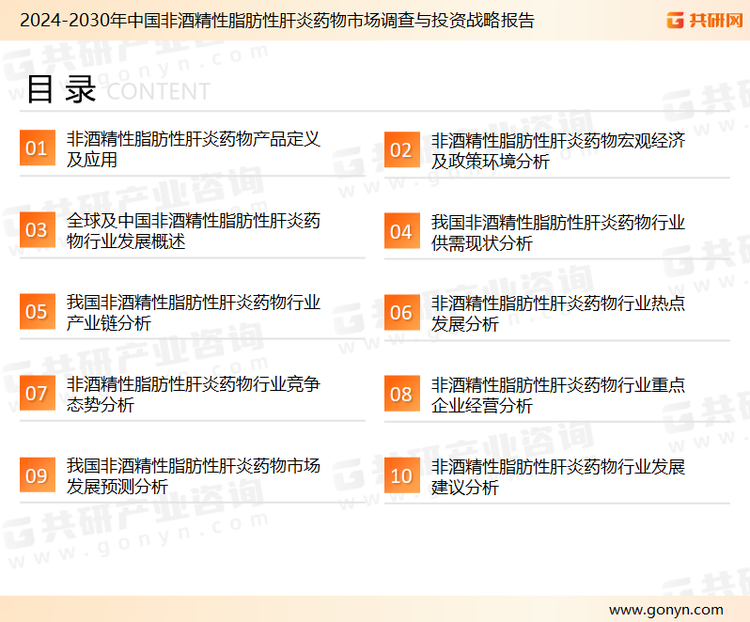Click the orange 02 chapter number box

click(402, 150)
